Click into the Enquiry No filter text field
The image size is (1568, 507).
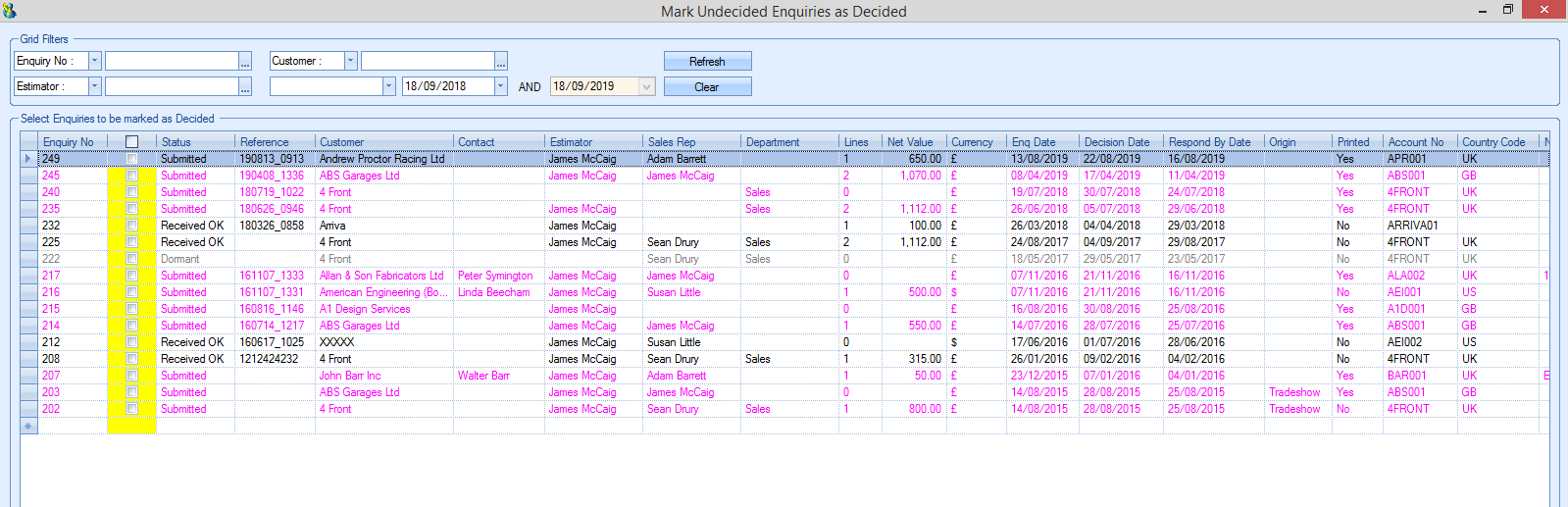172,61
